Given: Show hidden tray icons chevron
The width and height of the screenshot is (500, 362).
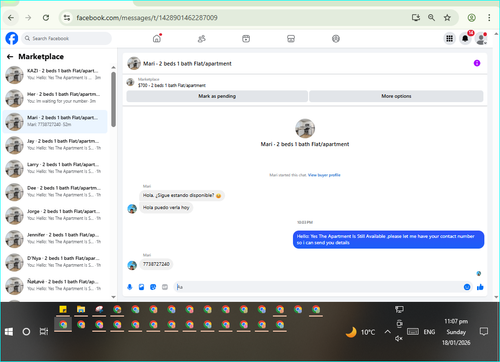Looking at the screenshot, I should [x=387, y=332].
